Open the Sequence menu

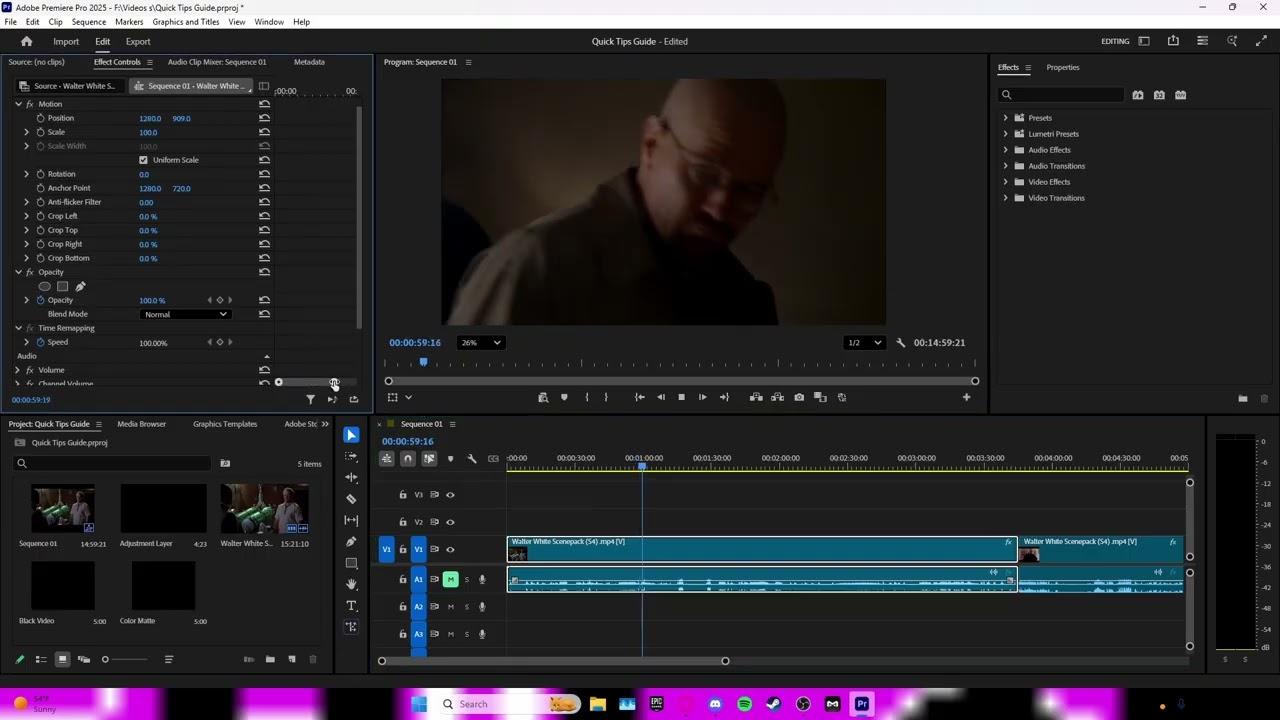[x=88, y=22]
